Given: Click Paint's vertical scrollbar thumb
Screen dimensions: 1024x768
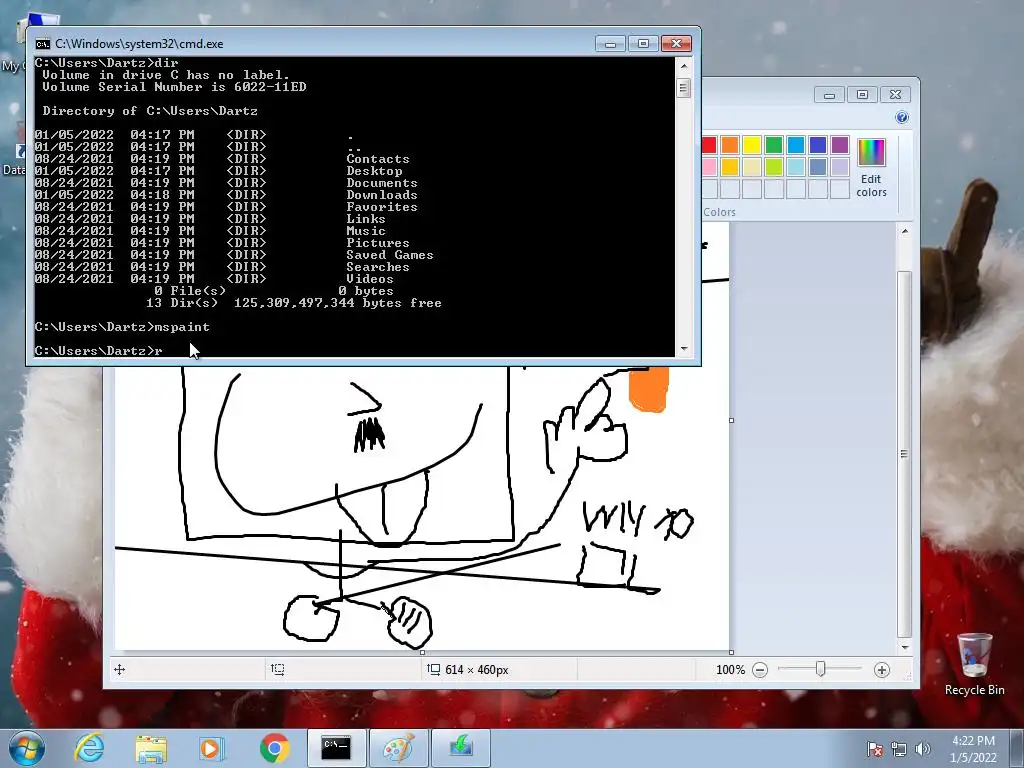Looking at the screenshot, I should pyautogui.click(x=905, y=454).
